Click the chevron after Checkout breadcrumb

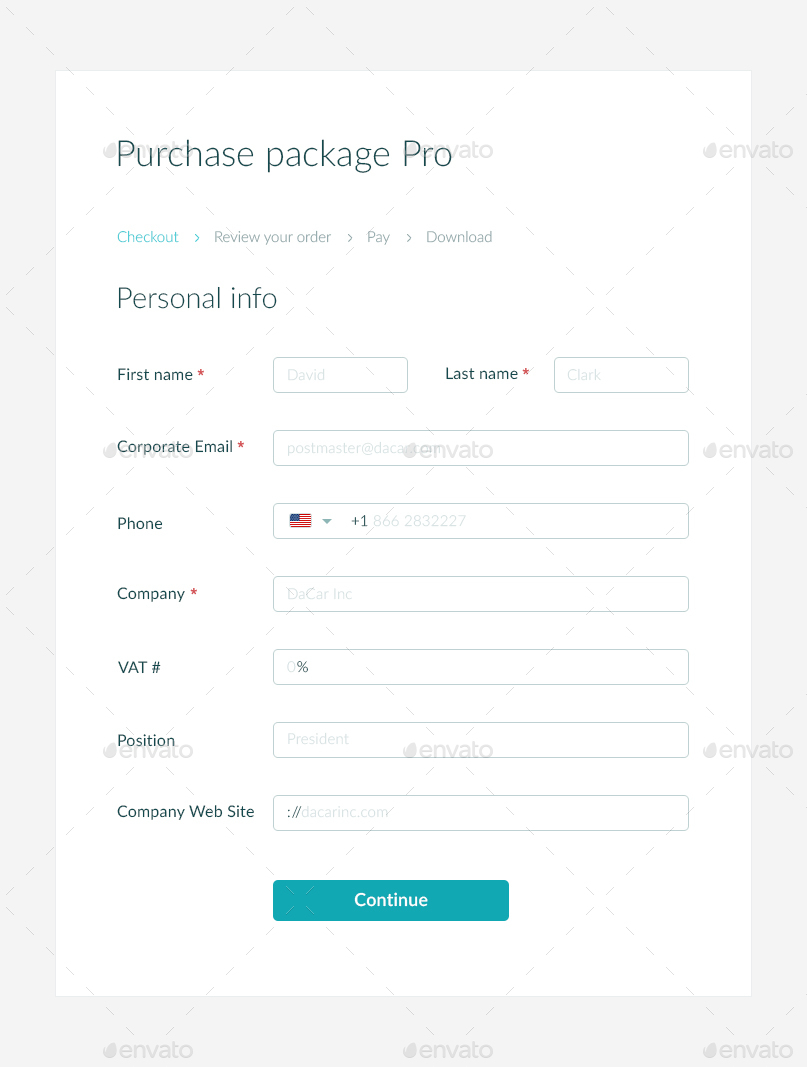[197, 237]
